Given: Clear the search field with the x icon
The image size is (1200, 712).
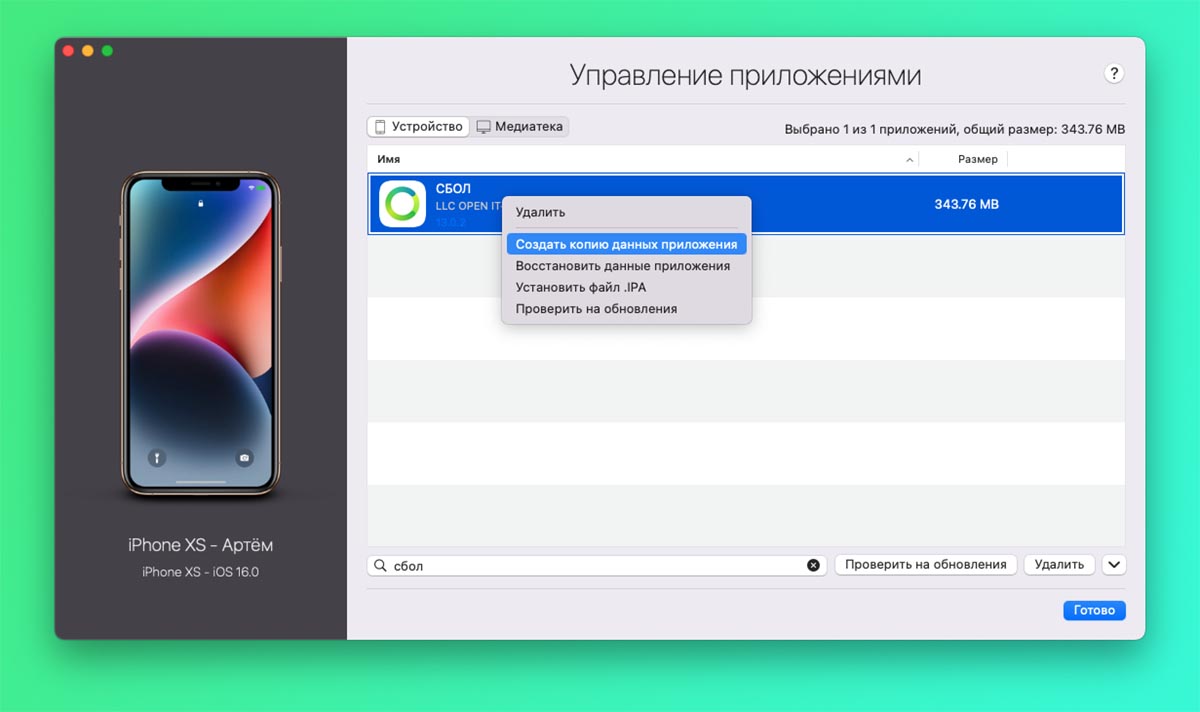Looking at the screenshot, I should click(x=813, y=565).
